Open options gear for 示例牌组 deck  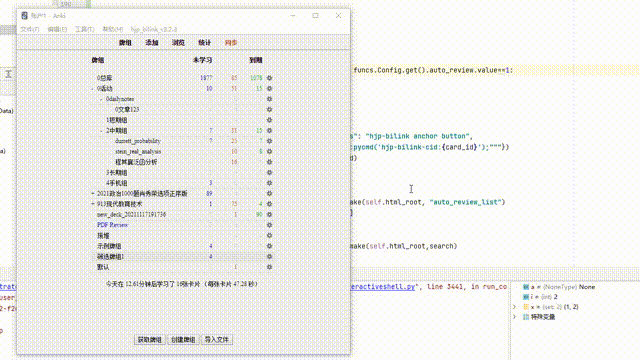pos(269,246)
